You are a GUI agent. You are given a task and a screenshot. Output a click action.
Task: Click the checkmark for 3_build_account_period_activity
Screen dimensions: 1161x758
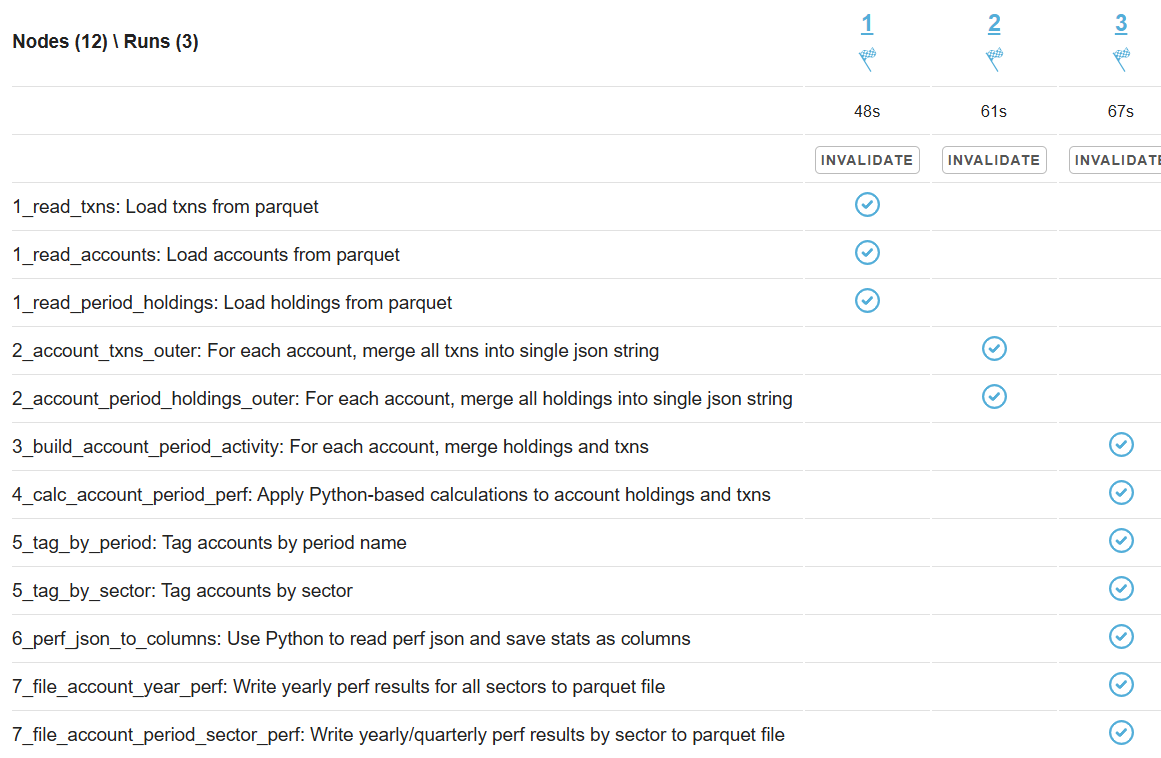pyautogui.click(x=1121, y=445)
